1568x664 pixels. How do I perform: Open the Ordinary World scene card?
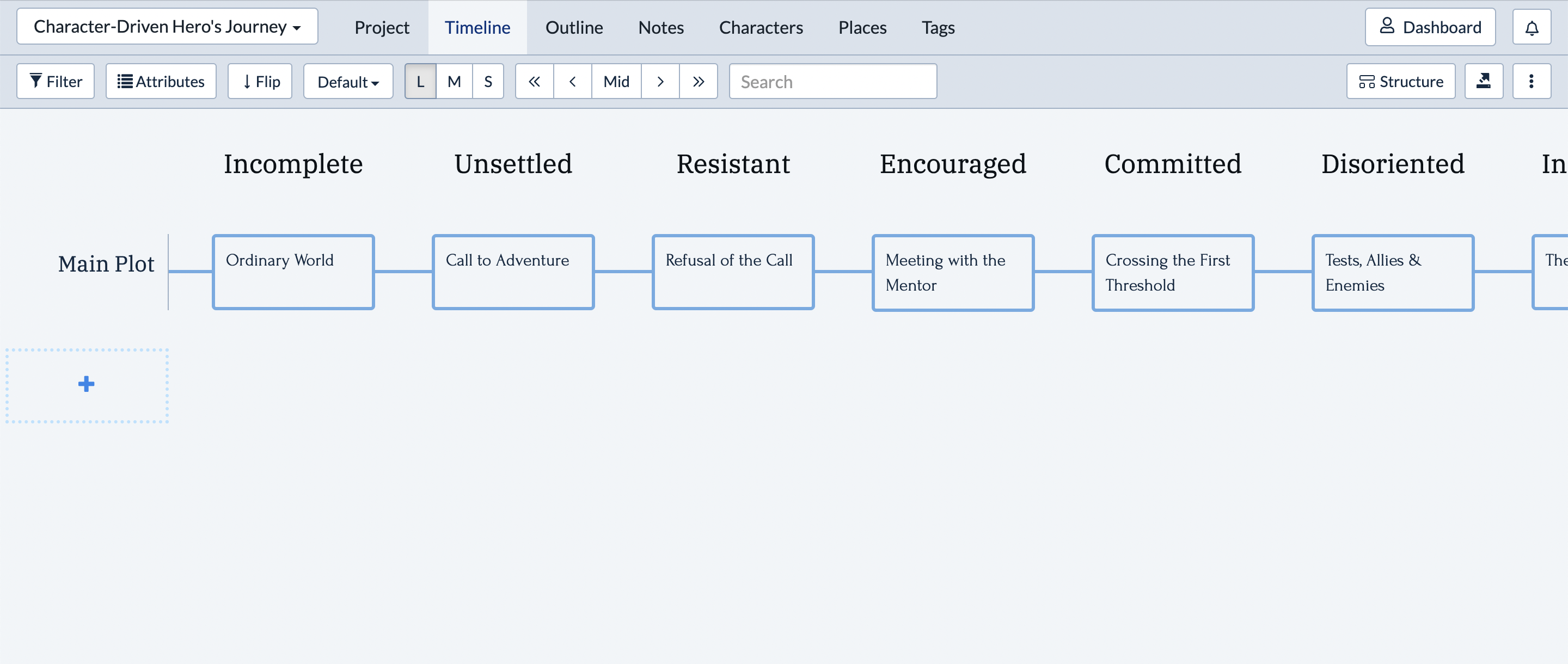pyautogui.click(x=293, y=272)
